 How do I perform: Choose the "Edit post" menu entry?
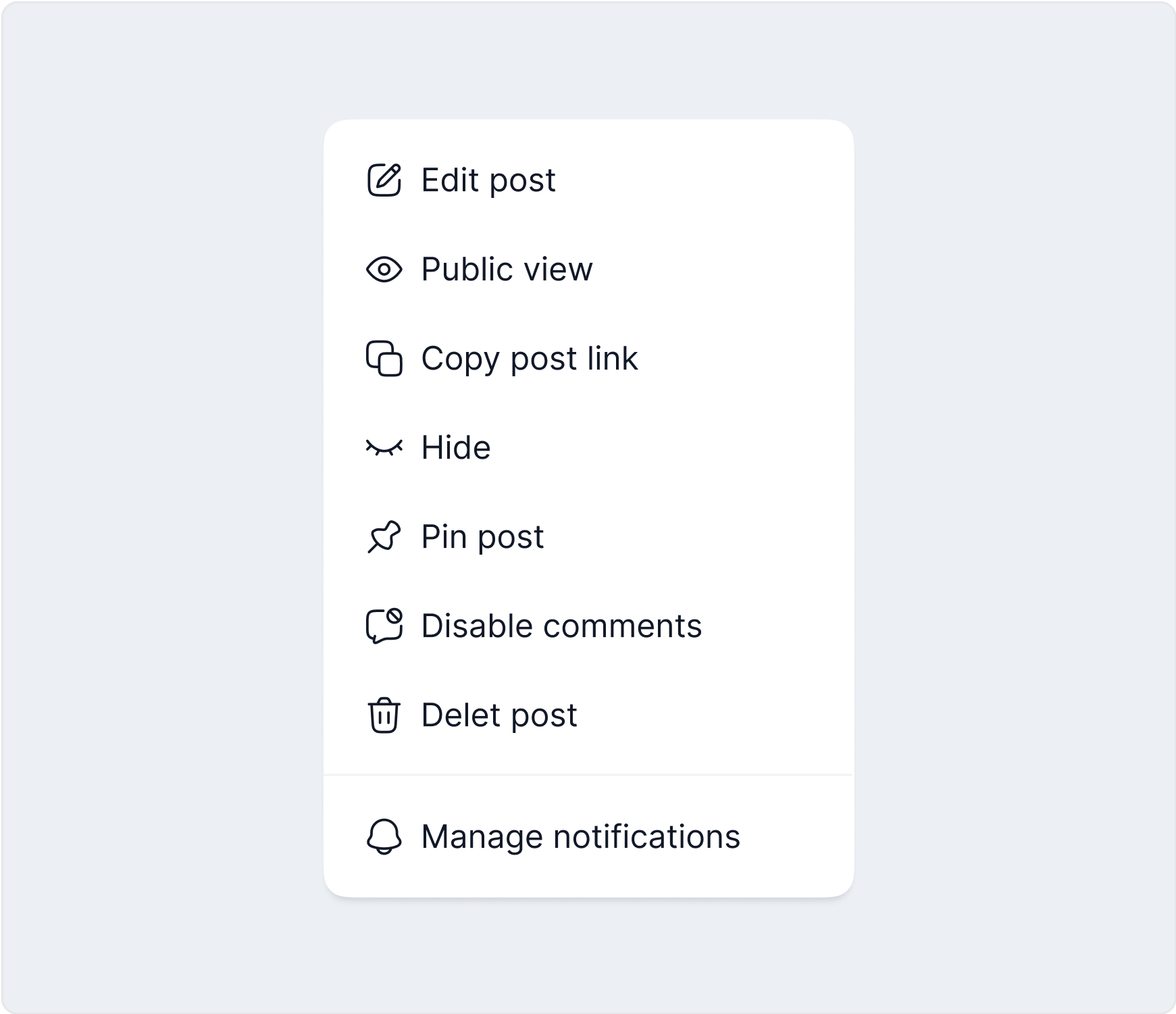click(x=488, y=180)
